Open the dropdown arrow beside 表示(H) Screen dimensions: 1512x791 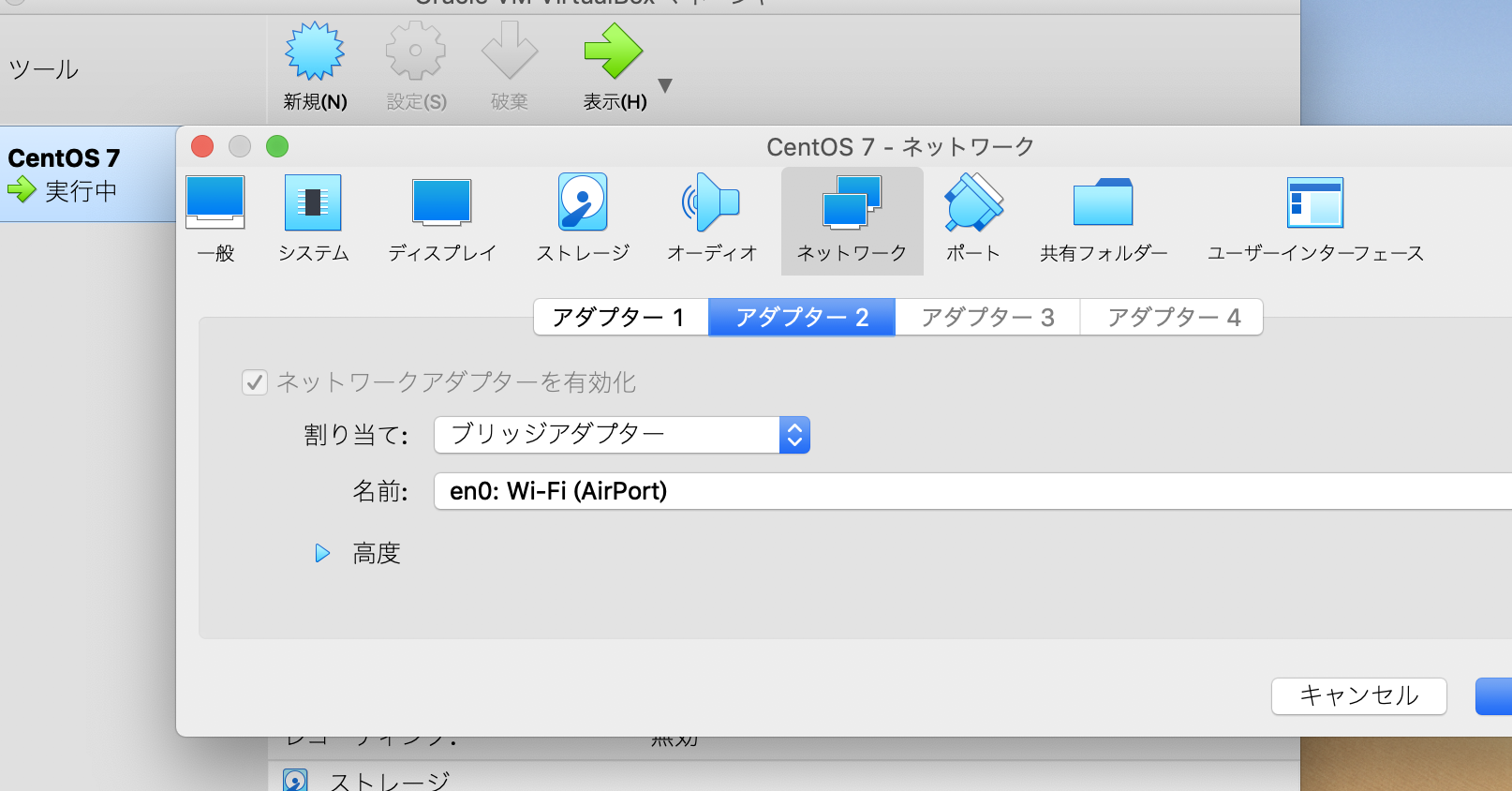665,85
